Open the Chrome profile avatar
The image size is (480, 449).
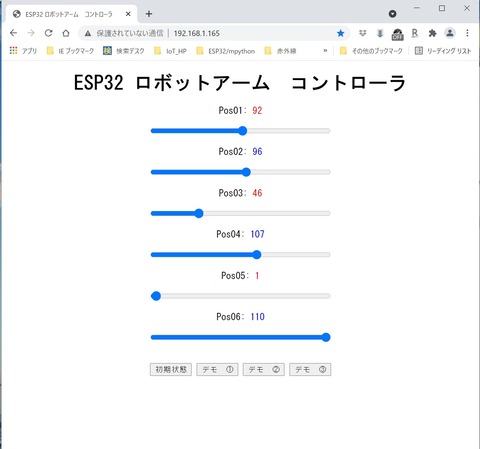tap(450, 33)
